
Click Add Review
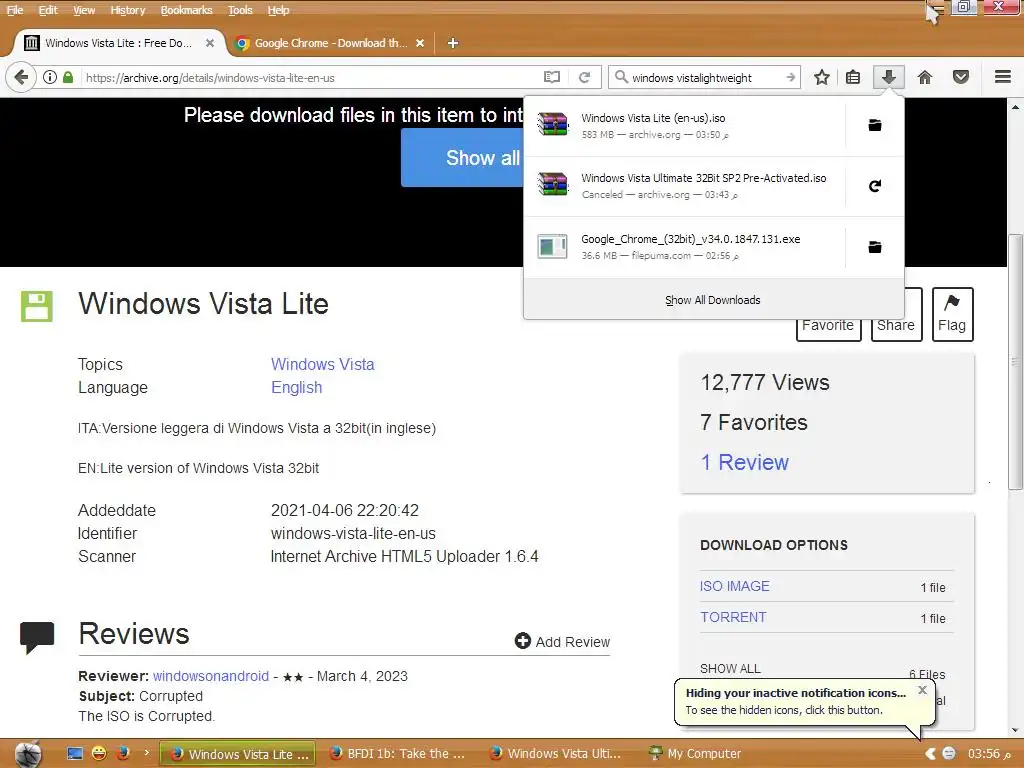(562, 641)
